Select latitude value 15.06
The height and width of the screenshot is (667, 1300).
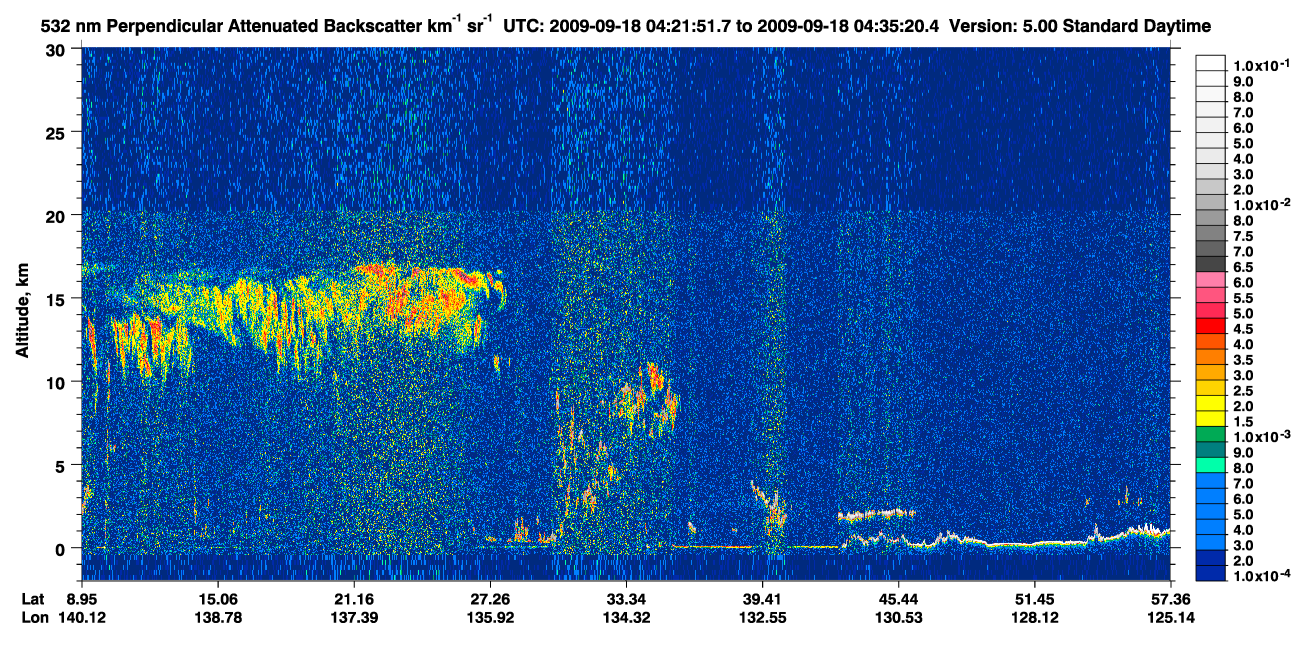tap(218, 599)
